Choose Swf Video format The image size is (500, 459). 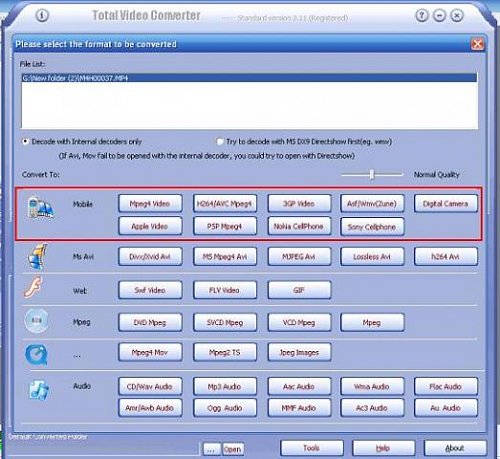150,290
